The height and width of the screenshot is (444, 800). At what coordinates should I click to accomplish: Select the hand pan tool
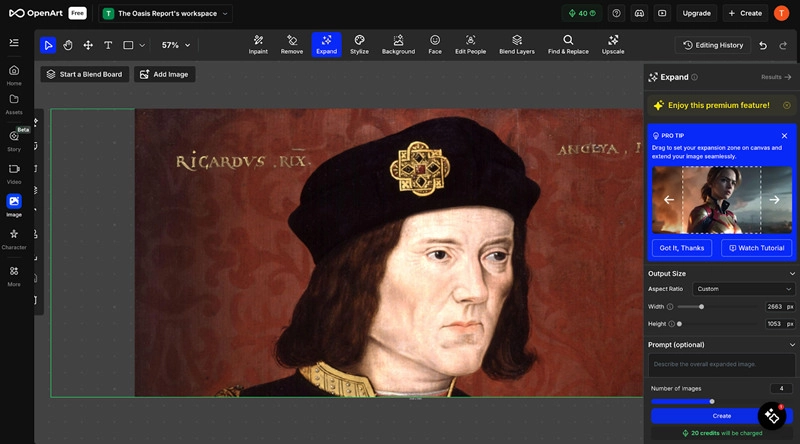[68, 45]
